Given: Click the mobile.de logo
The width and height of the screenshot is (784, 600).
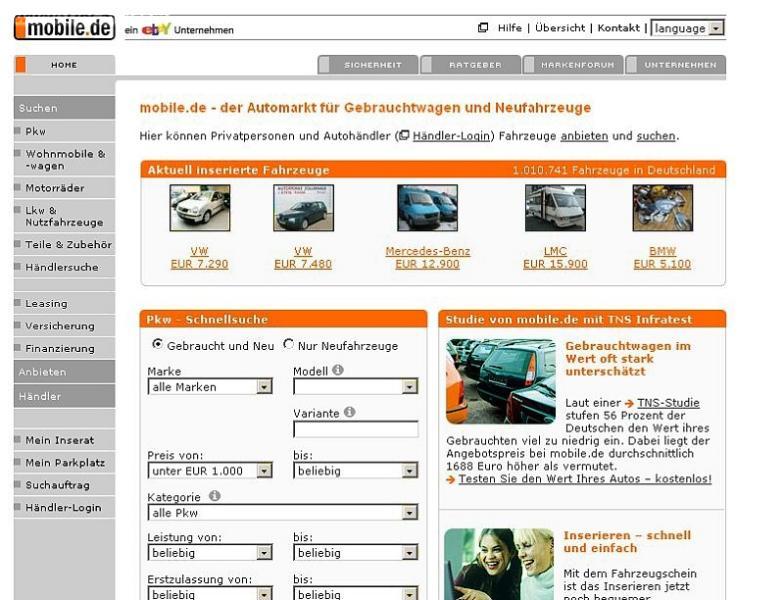Looking at the screenshot, I should pyautogui.click(x=64, y=28).
